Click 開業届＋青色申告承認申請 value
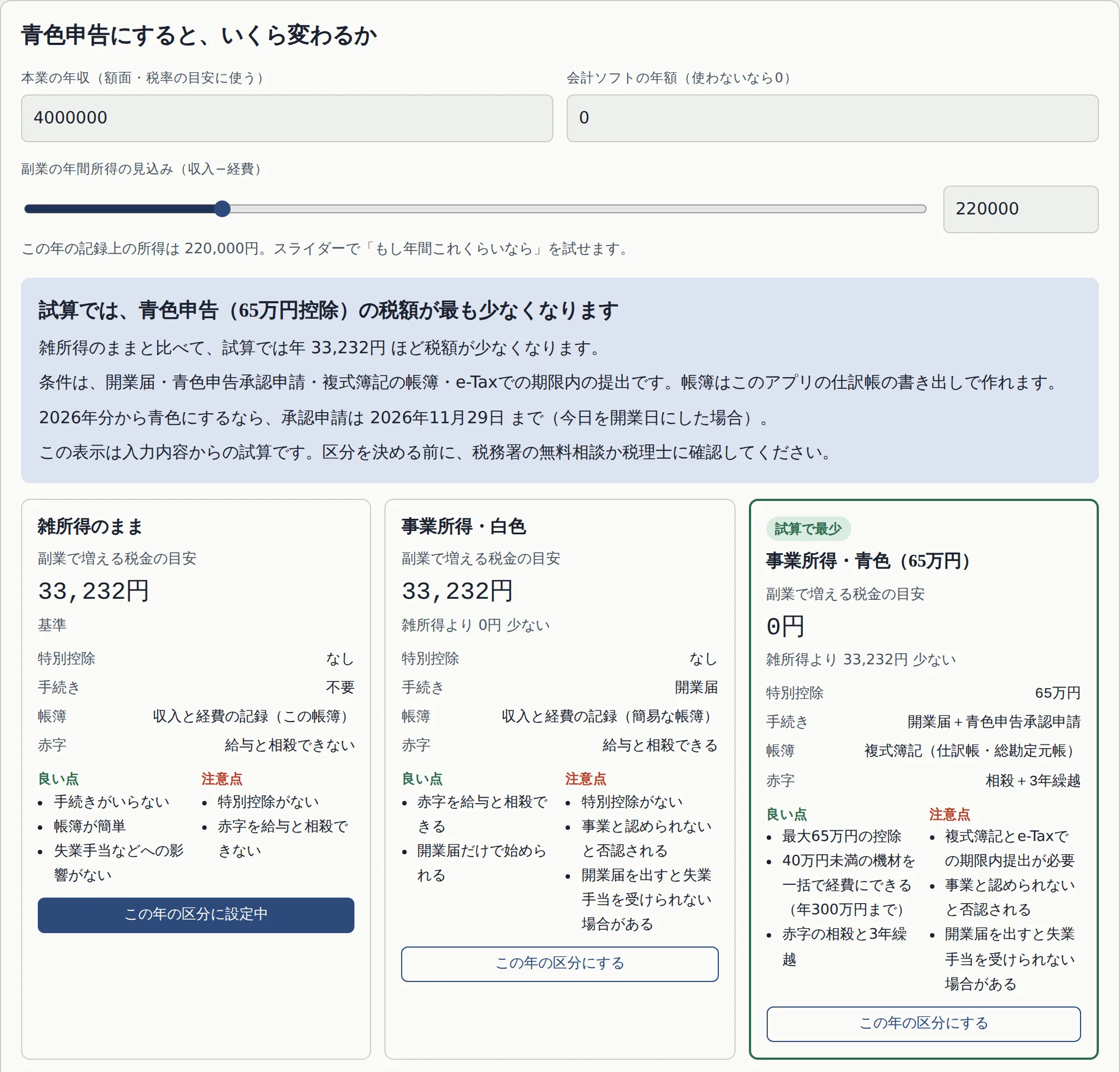The height and width of the screenshot is (1072, 1120). [x=994, y=722]
